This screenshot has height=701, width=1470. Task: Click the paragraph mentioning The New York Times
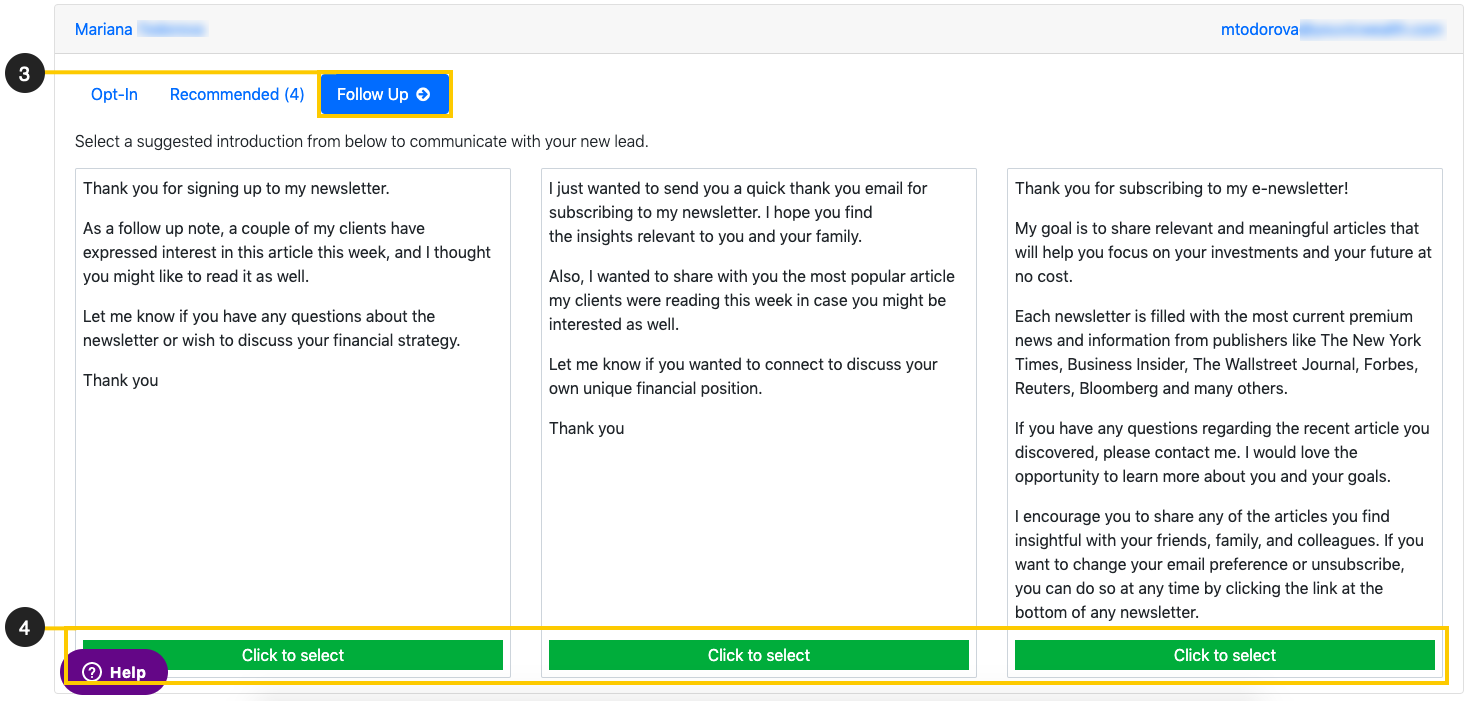point(1219,352)
